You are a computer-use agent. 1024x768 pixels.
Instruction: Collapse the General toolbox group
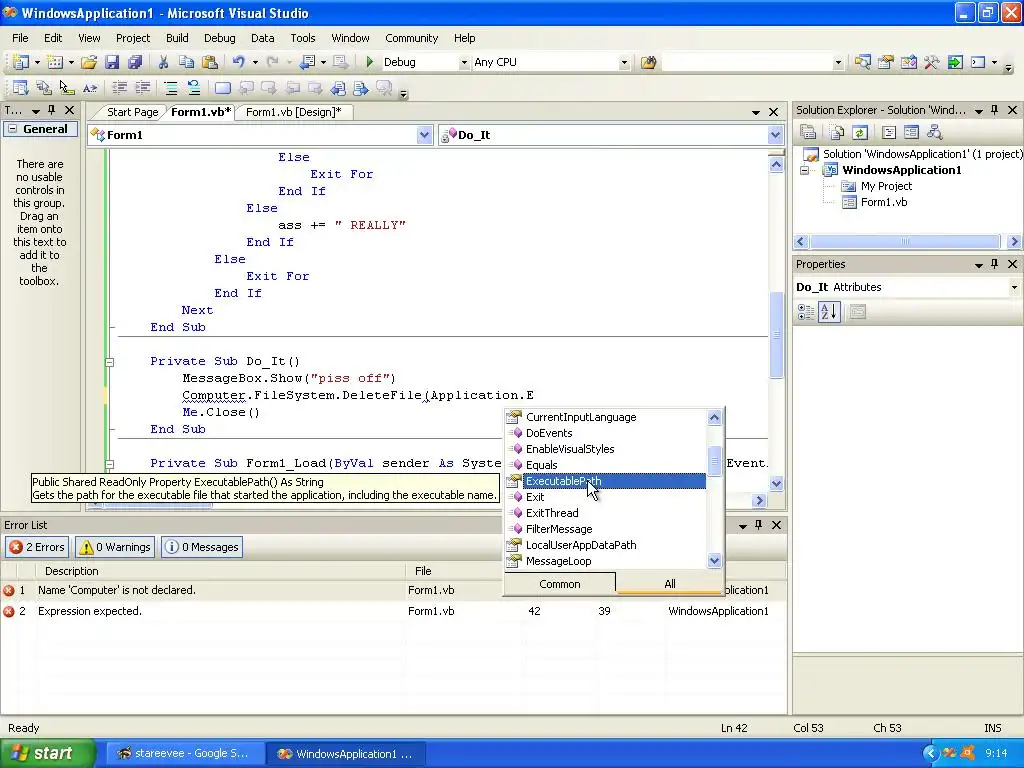click(12, 129)
